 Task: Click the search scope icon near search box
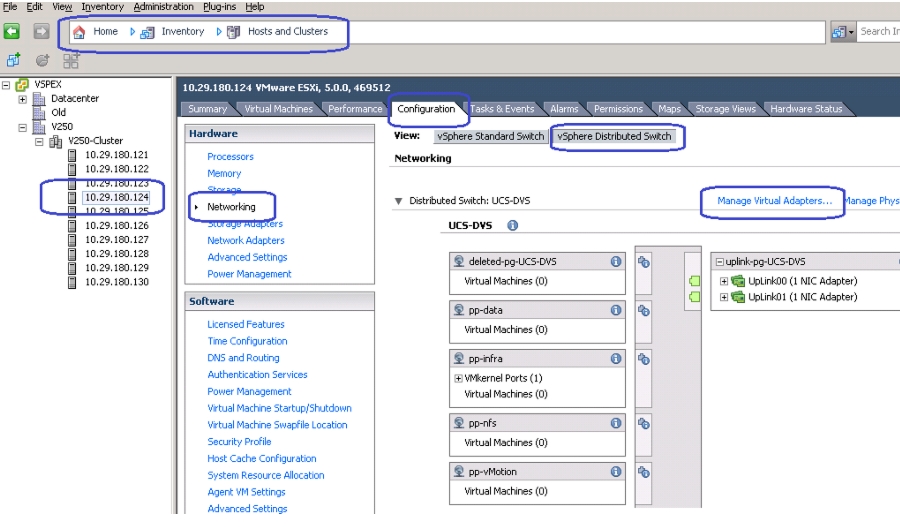pyautogui.click(x=842, y=32)
